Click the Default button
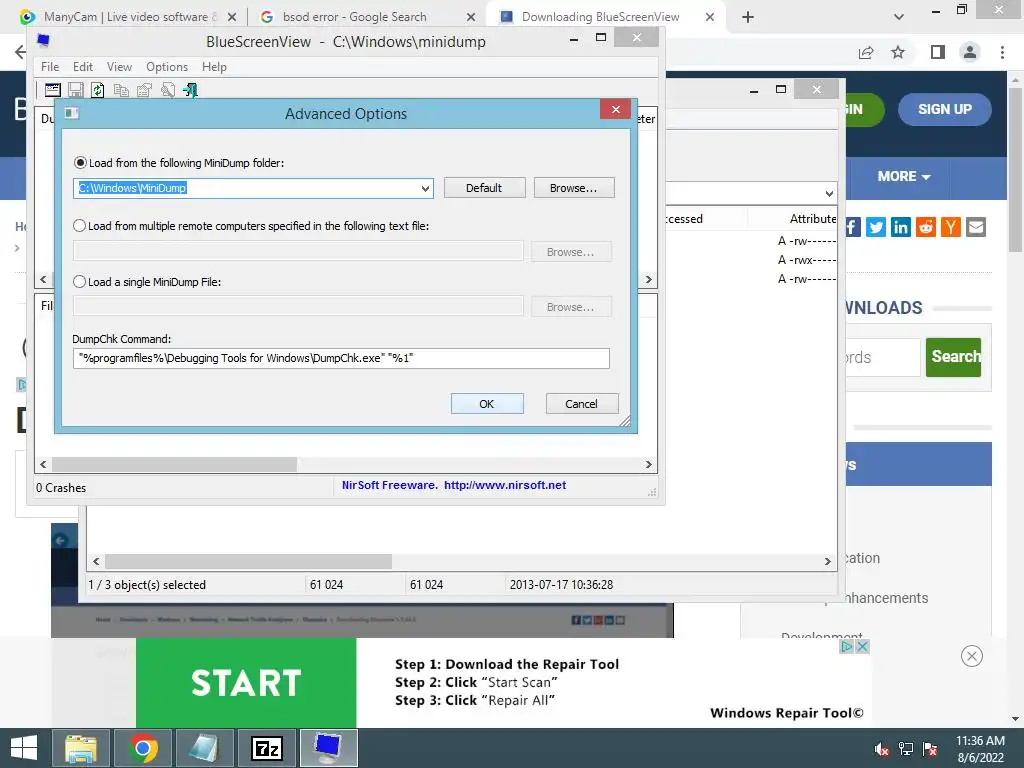 pos(484,187)
